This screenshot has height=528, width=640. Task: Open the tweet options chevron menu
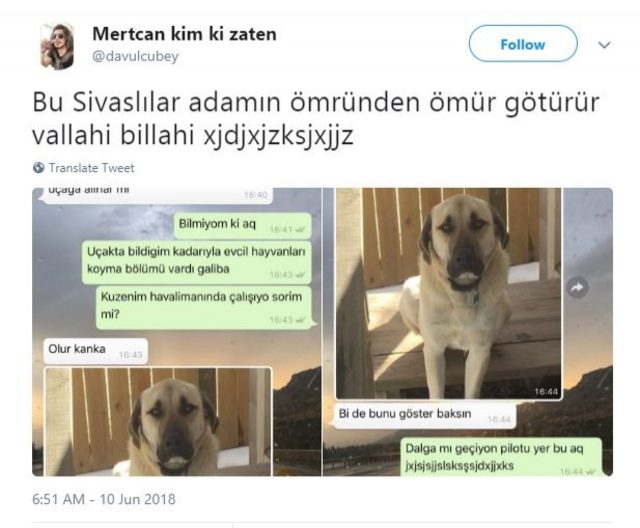coord(604,44)
